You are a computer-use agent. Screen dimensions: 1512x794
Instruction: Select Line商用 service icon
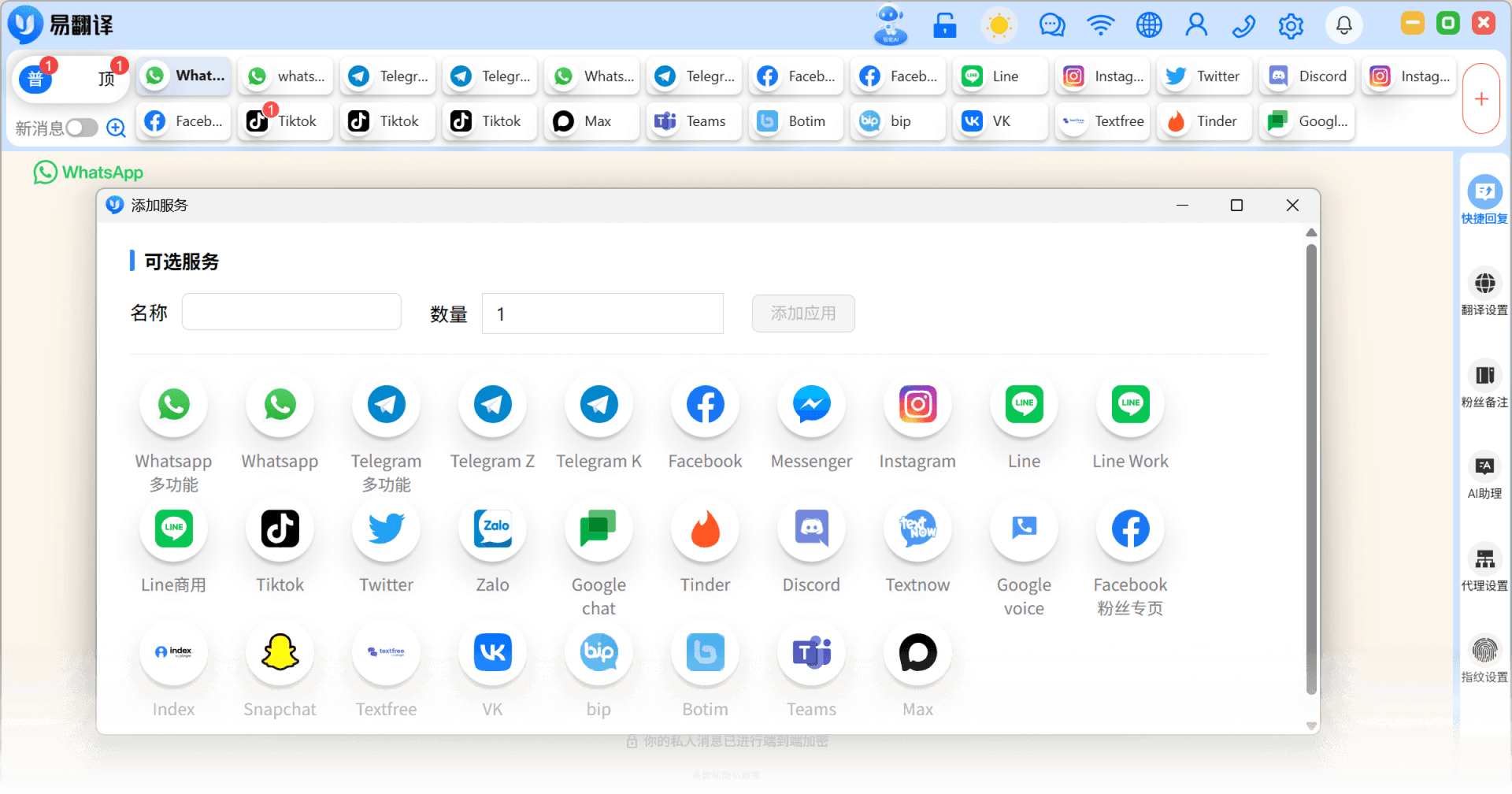pyautogui.click(x=173, y=529)
